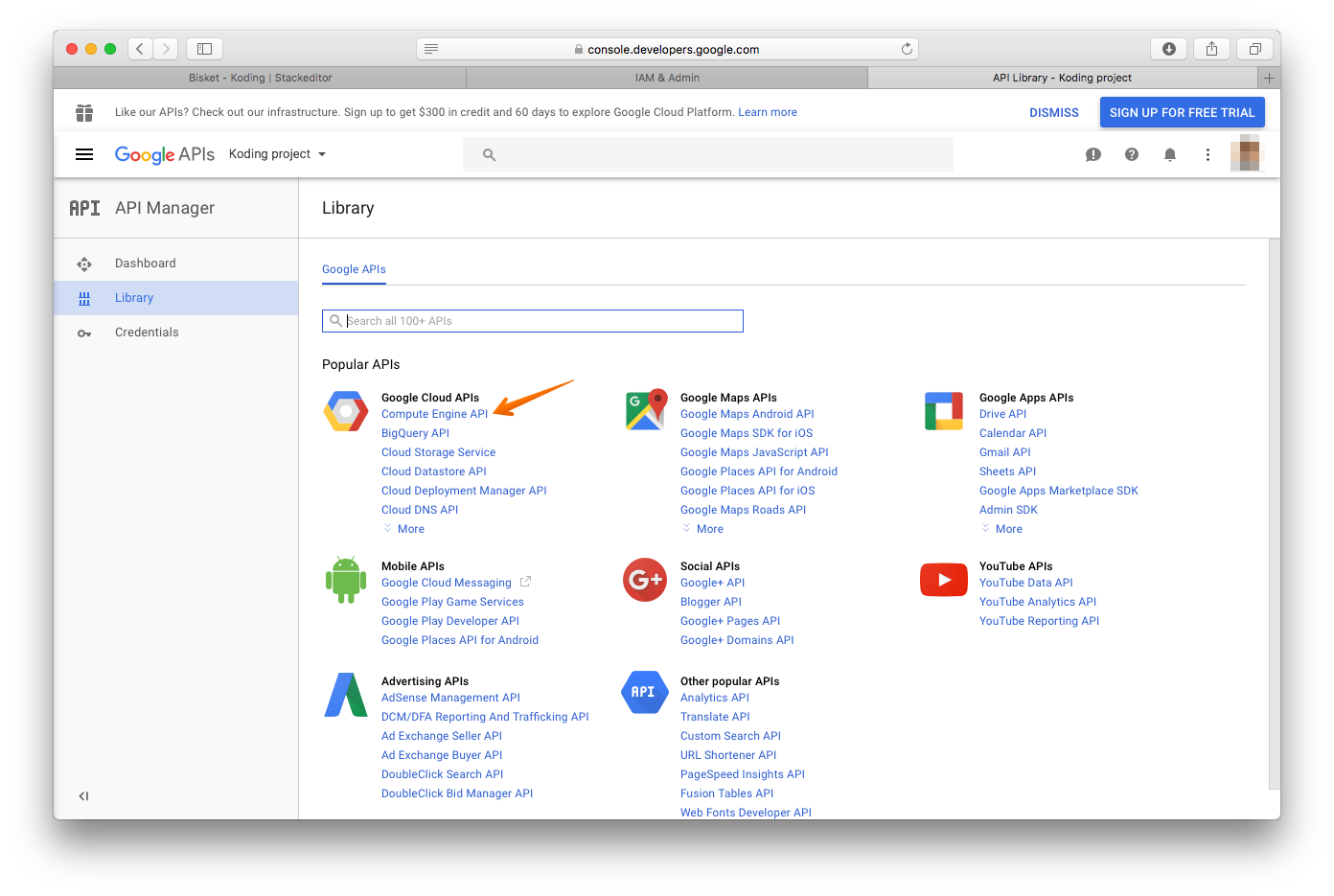Click the YouTube play icon

click(944, 580)
